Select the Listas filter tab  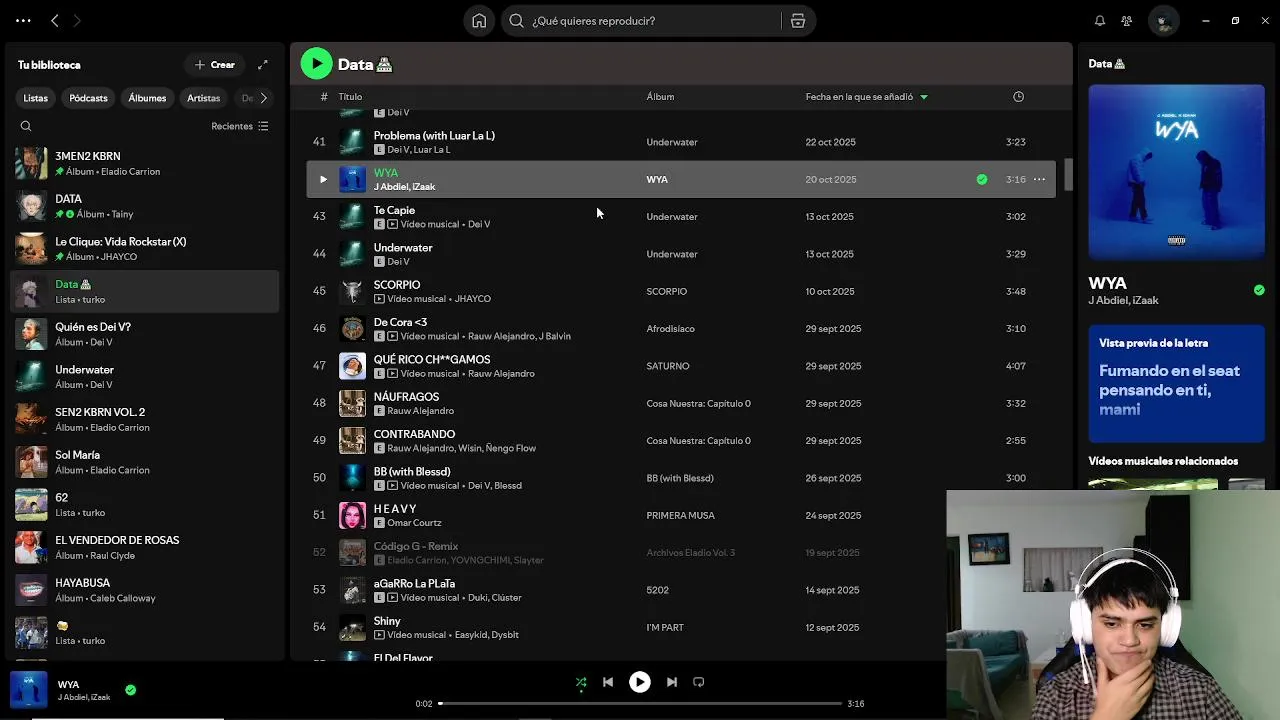tap(35, 98)
